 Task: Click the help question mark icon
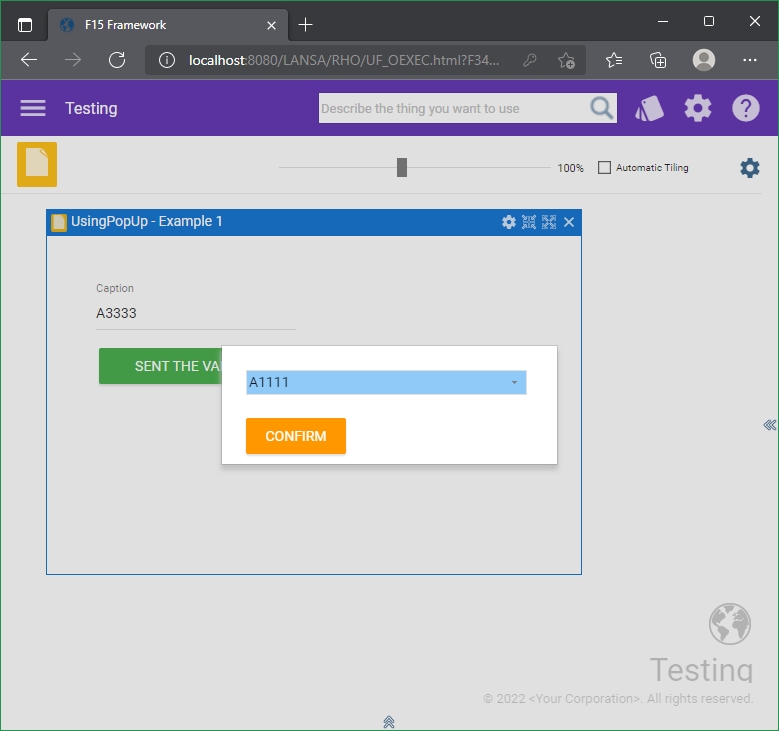pos(746,108)
